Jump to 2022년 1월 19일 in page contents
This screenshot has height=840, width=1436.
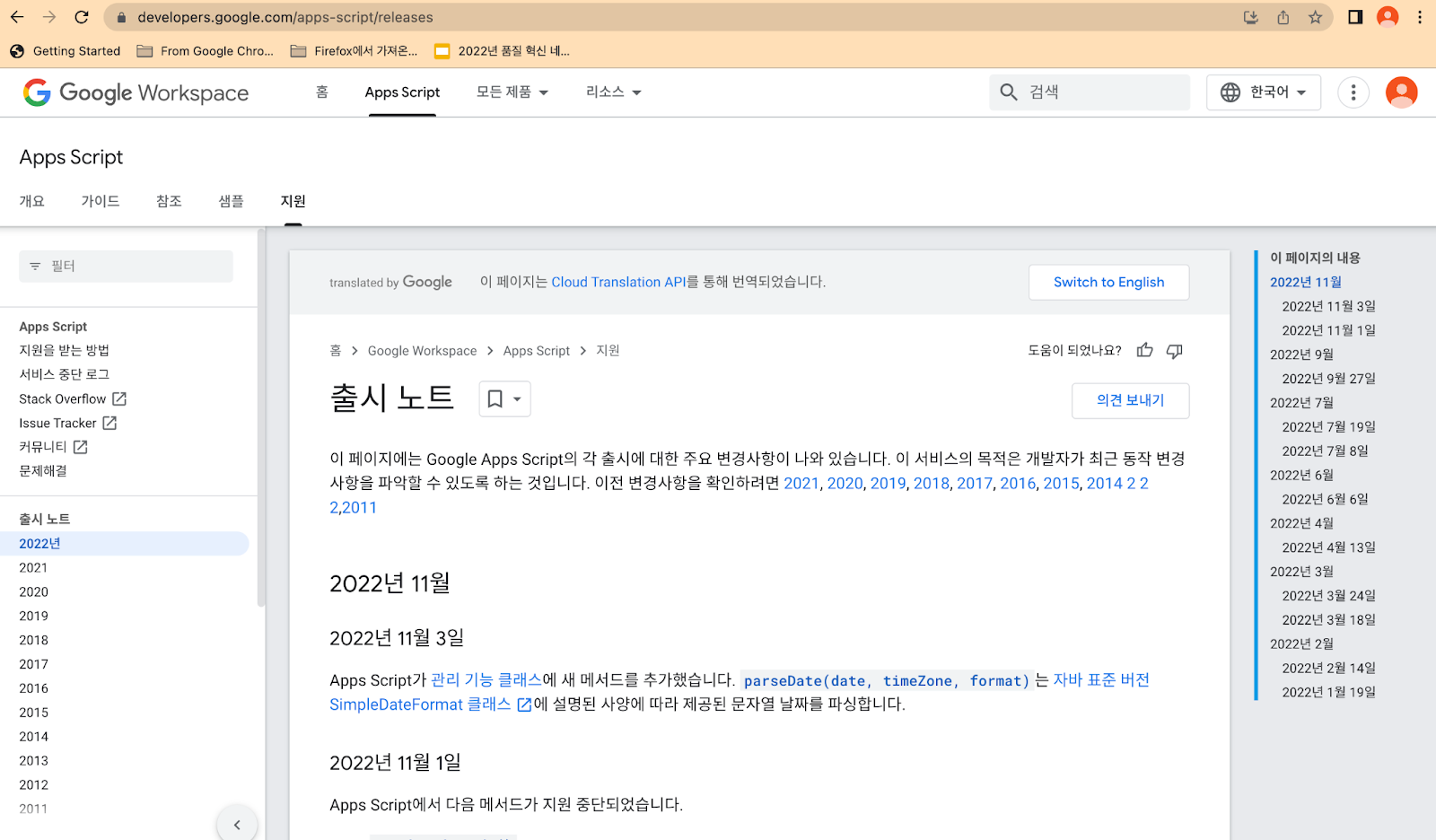click(1329, 692)
